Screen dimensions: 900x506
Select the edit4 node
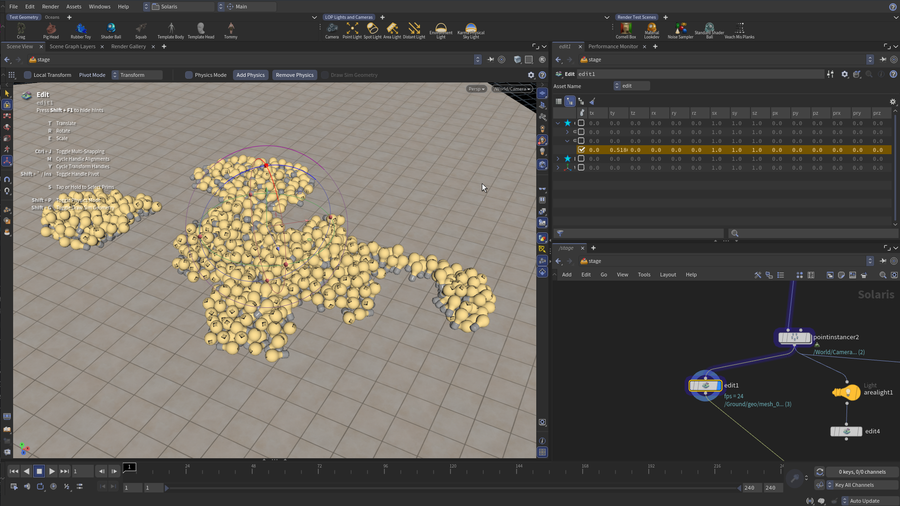tap(846, 431)
